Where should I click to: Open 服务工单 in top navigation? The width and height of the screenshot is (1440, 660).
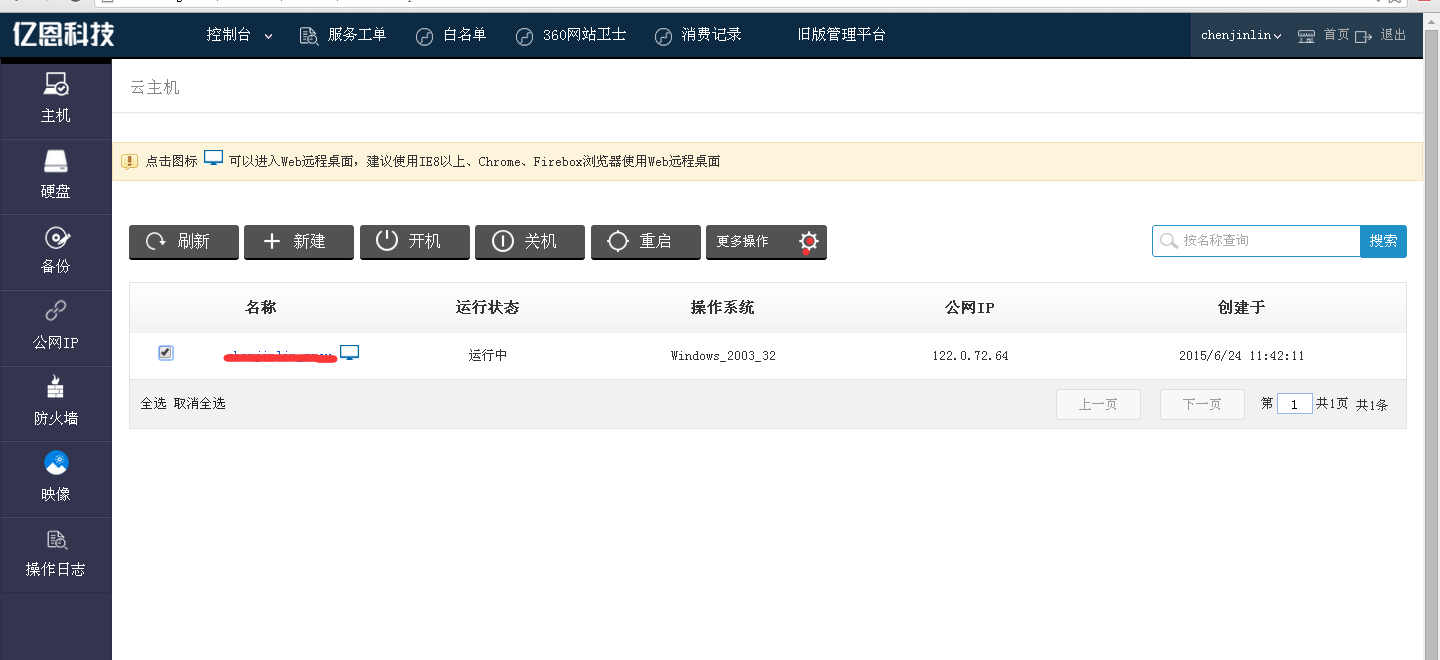click(343, 35)
